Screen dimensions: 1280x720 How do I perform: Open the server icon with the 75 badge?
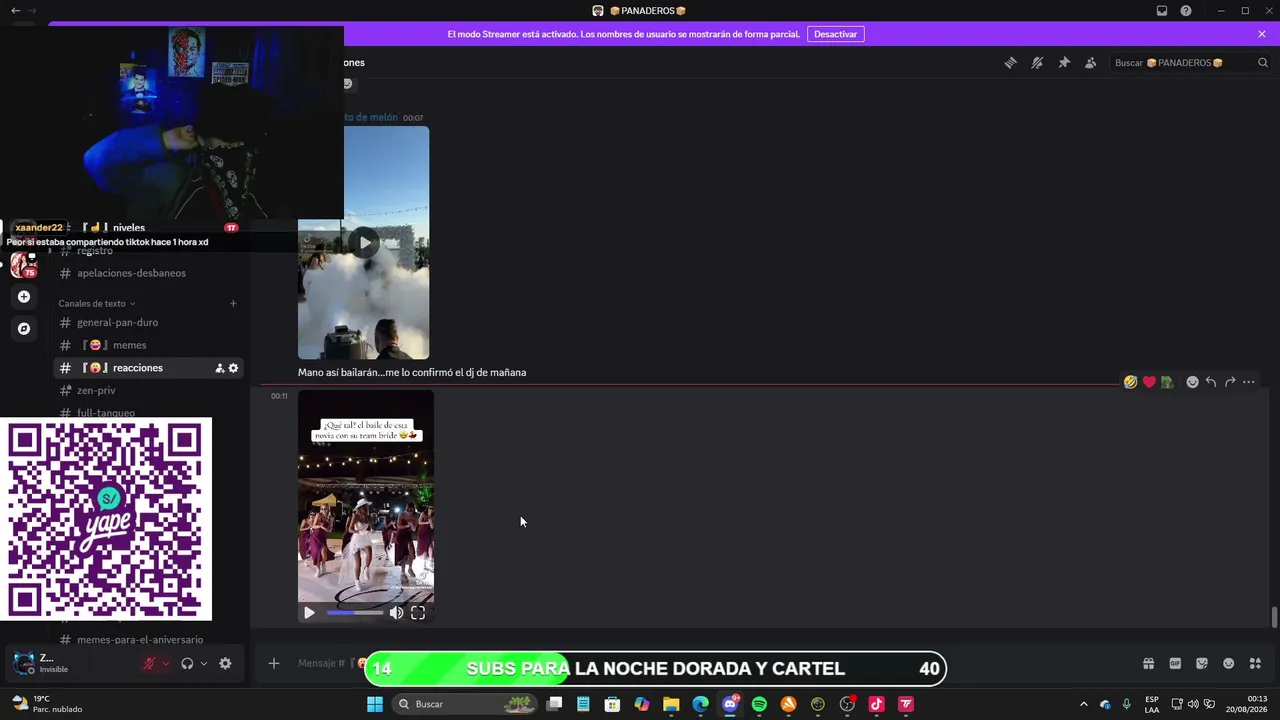[23, 265]
